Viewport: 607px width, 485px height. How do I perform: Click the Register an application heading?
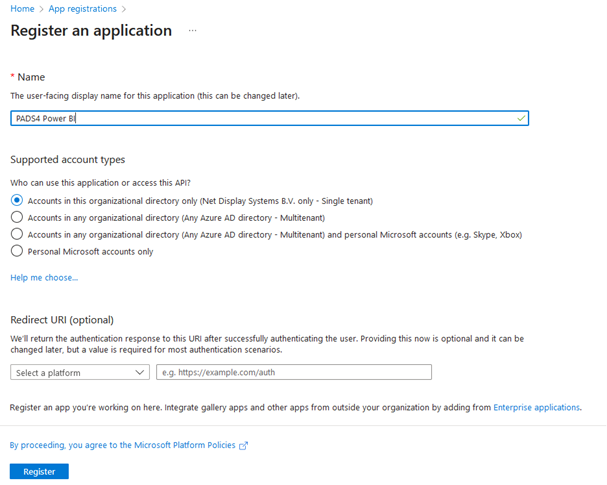pyautogui.click(x=91, y=31)
